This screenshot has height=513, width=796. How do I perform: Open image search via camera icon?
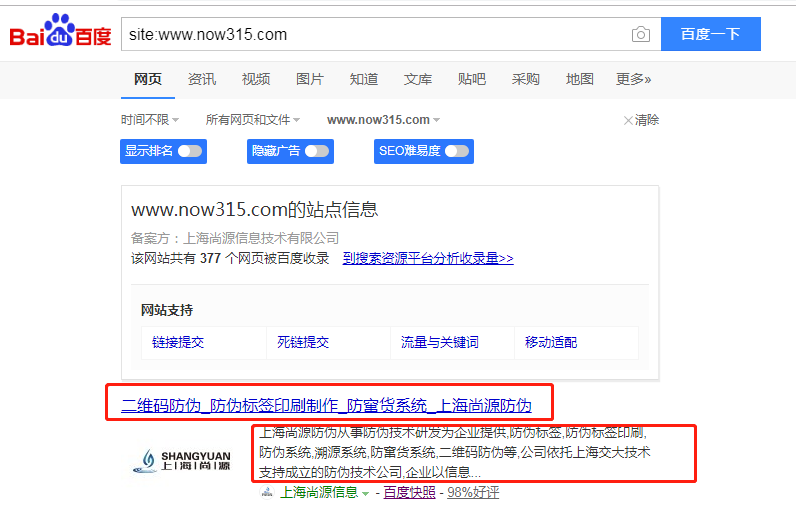[641, 35]
